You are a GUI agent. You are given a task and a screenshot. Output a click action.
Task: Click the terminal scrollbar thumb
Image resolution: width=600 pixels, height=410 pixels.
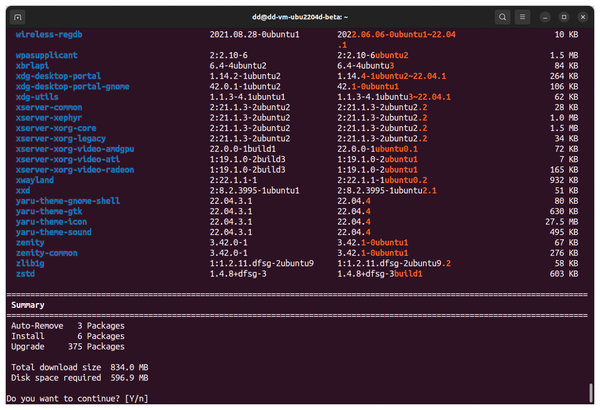click(591, 392)
